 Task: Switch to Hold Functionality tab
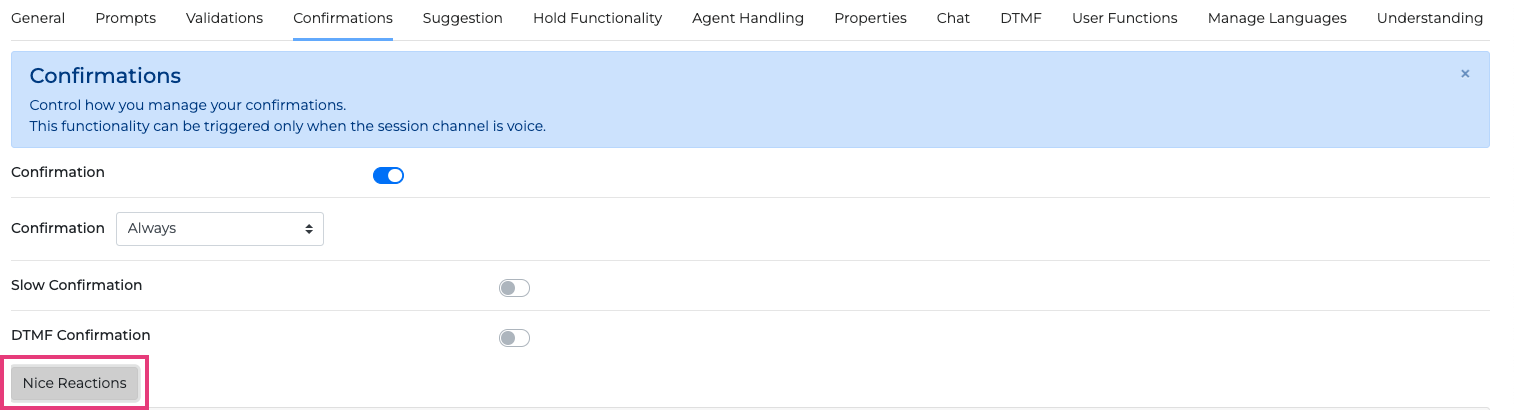(x=597, y=18)
